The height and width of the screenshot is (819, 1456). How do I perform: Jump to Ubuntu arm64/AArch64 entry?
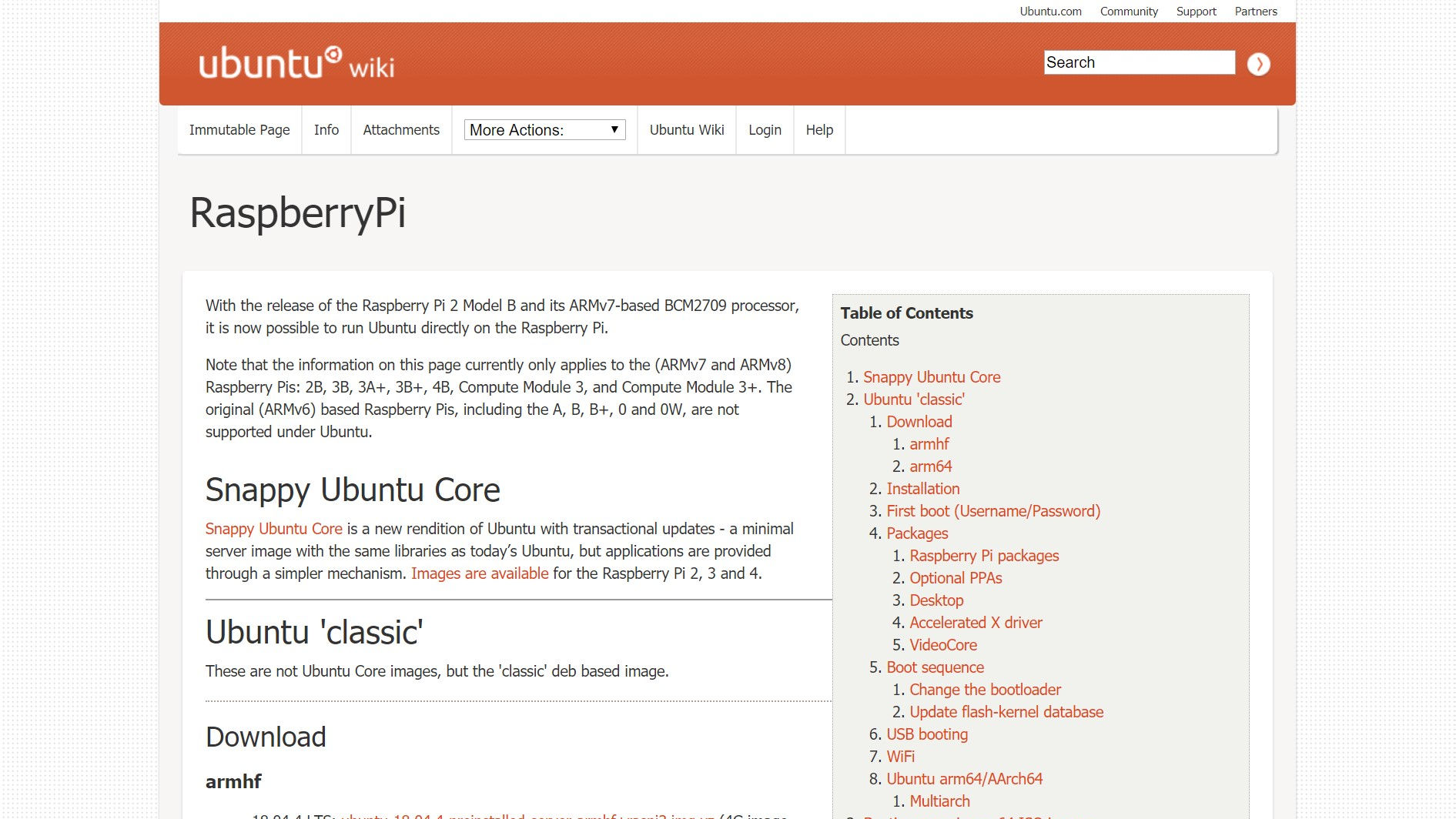[x=964, y=779]
